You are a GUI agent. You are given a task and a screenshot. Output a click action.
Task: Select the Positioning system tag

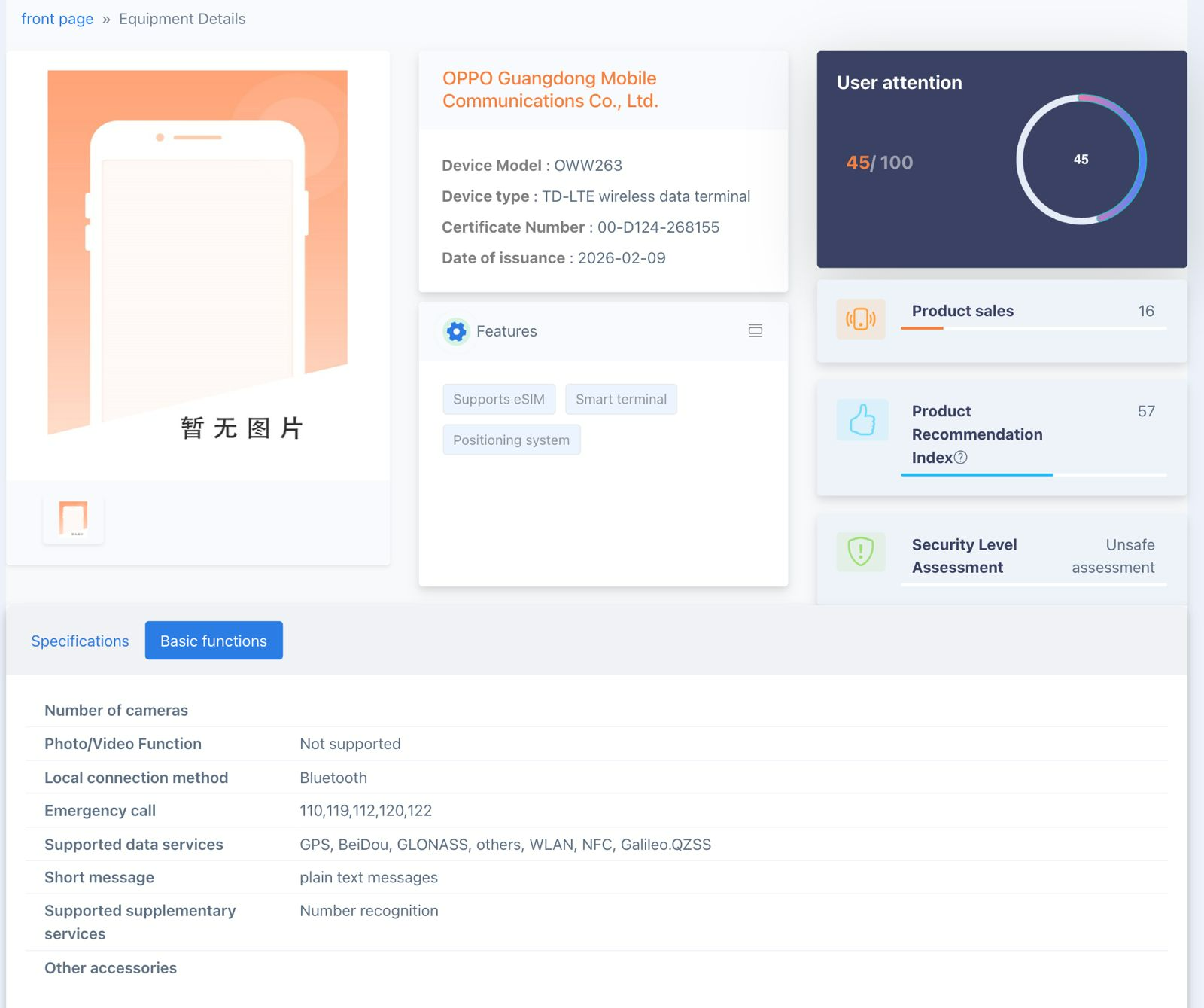tap(511, 440)
